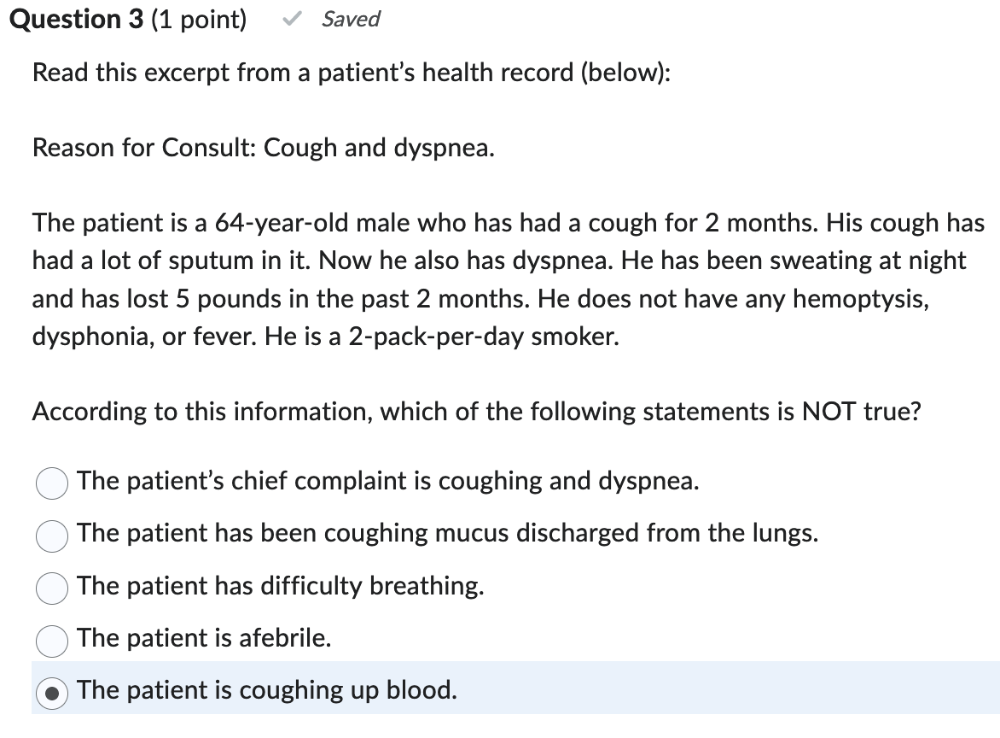Screen dimensions: 1000x738
Task: Click answer text 'The patient is afebrile.'
Action: [204, 638]
